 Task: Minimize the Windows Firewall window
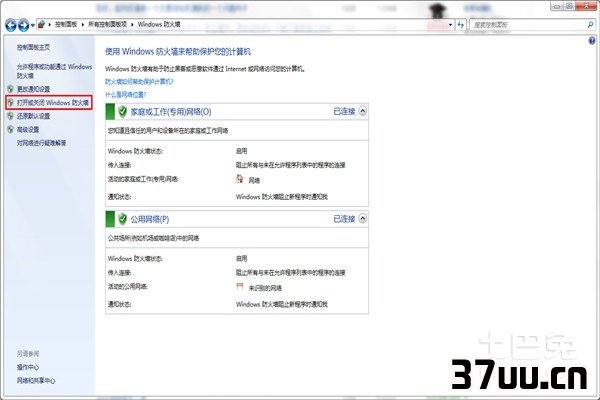557,7
